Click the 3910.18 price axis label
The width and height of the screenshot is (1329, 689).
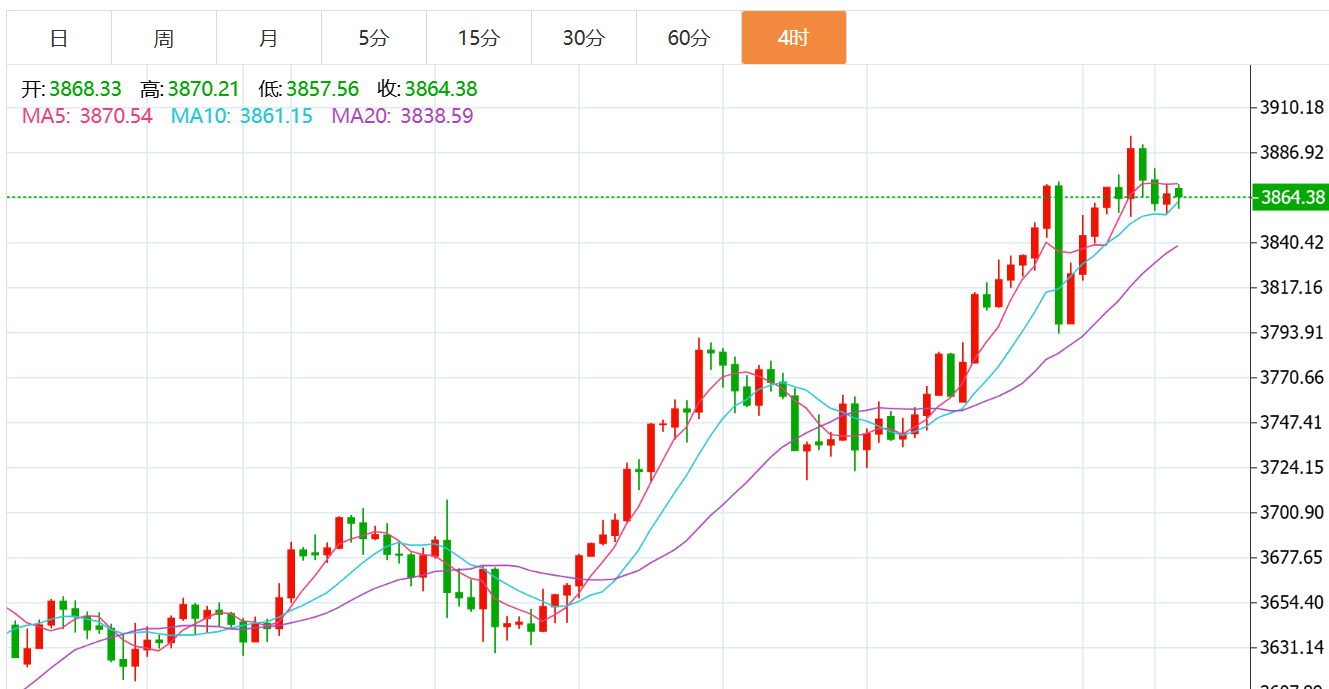pyautogui.click(x=1290, y=107)
